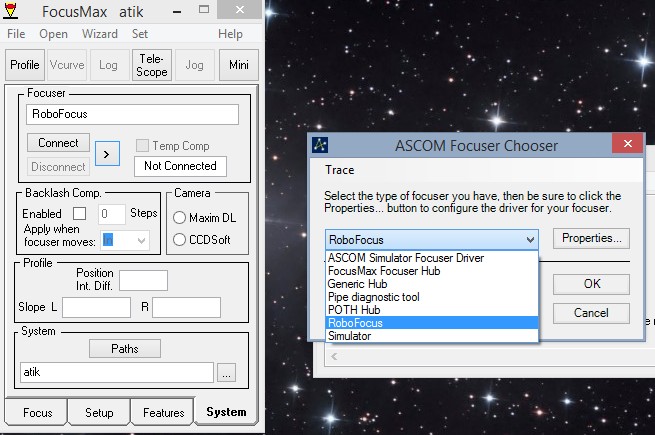Image resolution: width=655 pixels, height=435 pixels.
Task: Click the Log toolbar button
Action: [x=108, y=65]
